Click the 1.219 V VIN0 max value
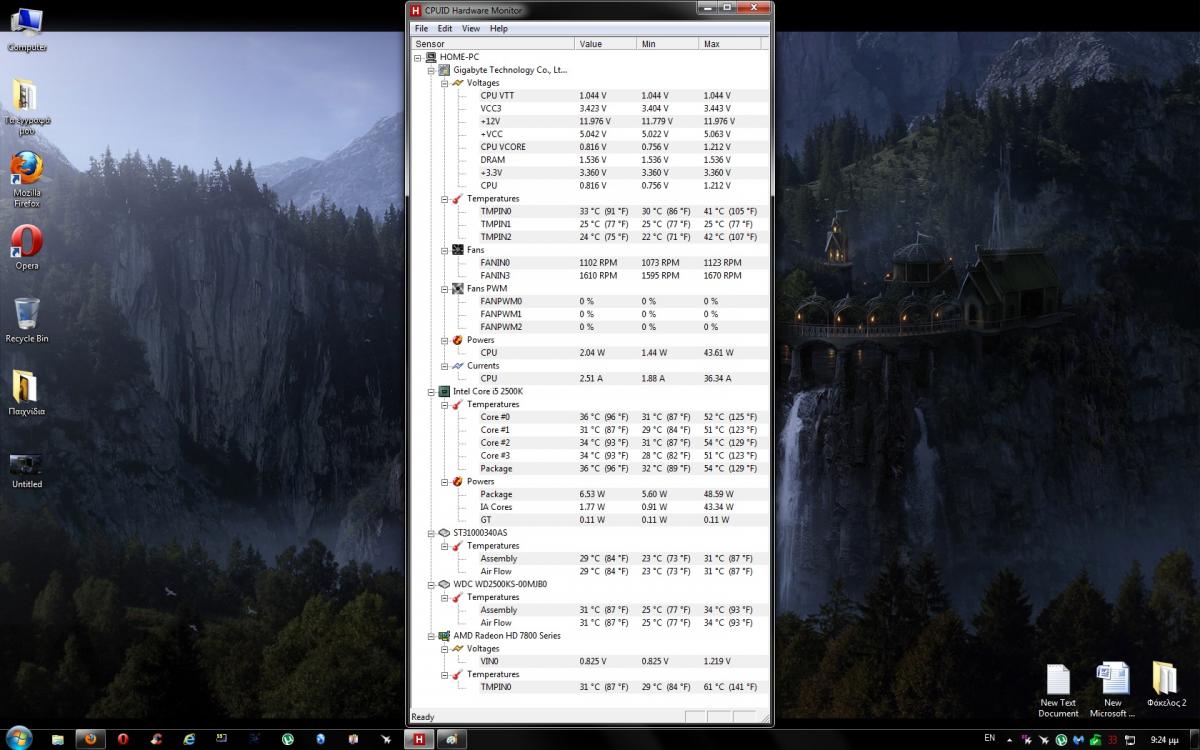This screenshot has width=1200, height=750. 717,662
